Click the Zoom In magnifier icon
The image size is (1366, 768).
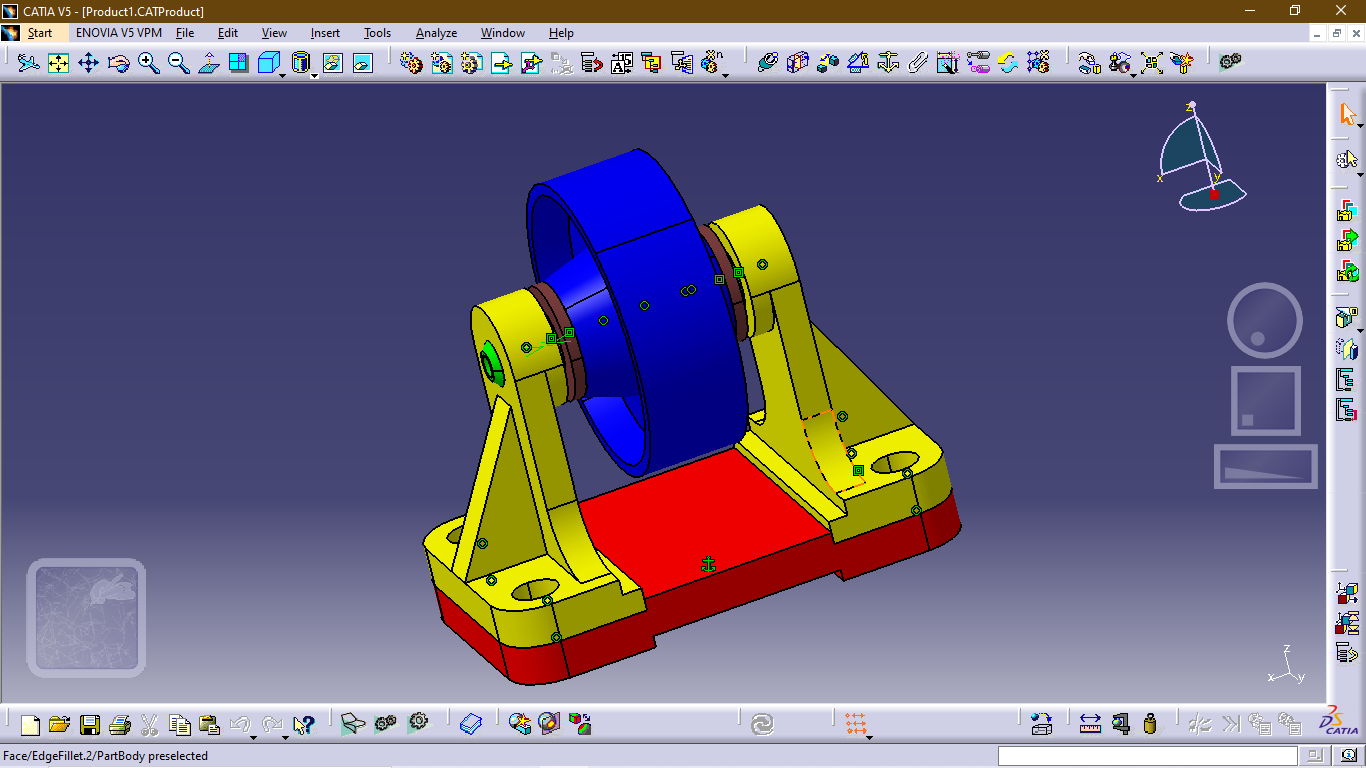coord(146,62)
